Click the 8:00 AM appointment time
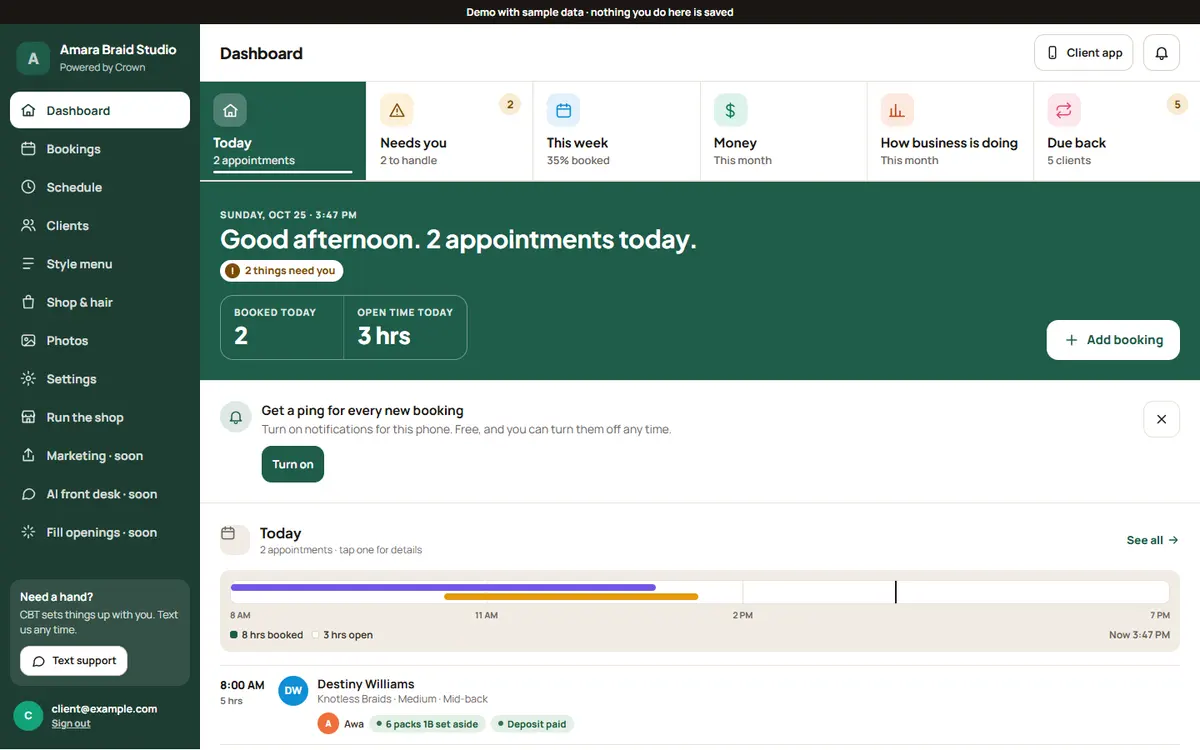The width and height of the screenshot is (1200, 750). click(242, 685)
